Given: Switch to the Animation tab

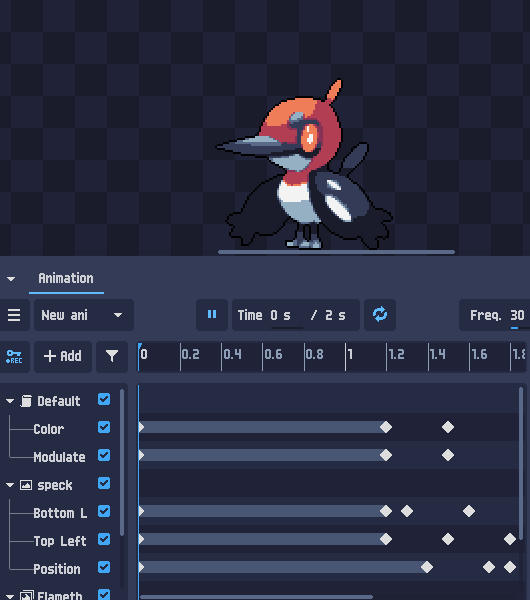Looking at the screenshot, I should (66, 279).
